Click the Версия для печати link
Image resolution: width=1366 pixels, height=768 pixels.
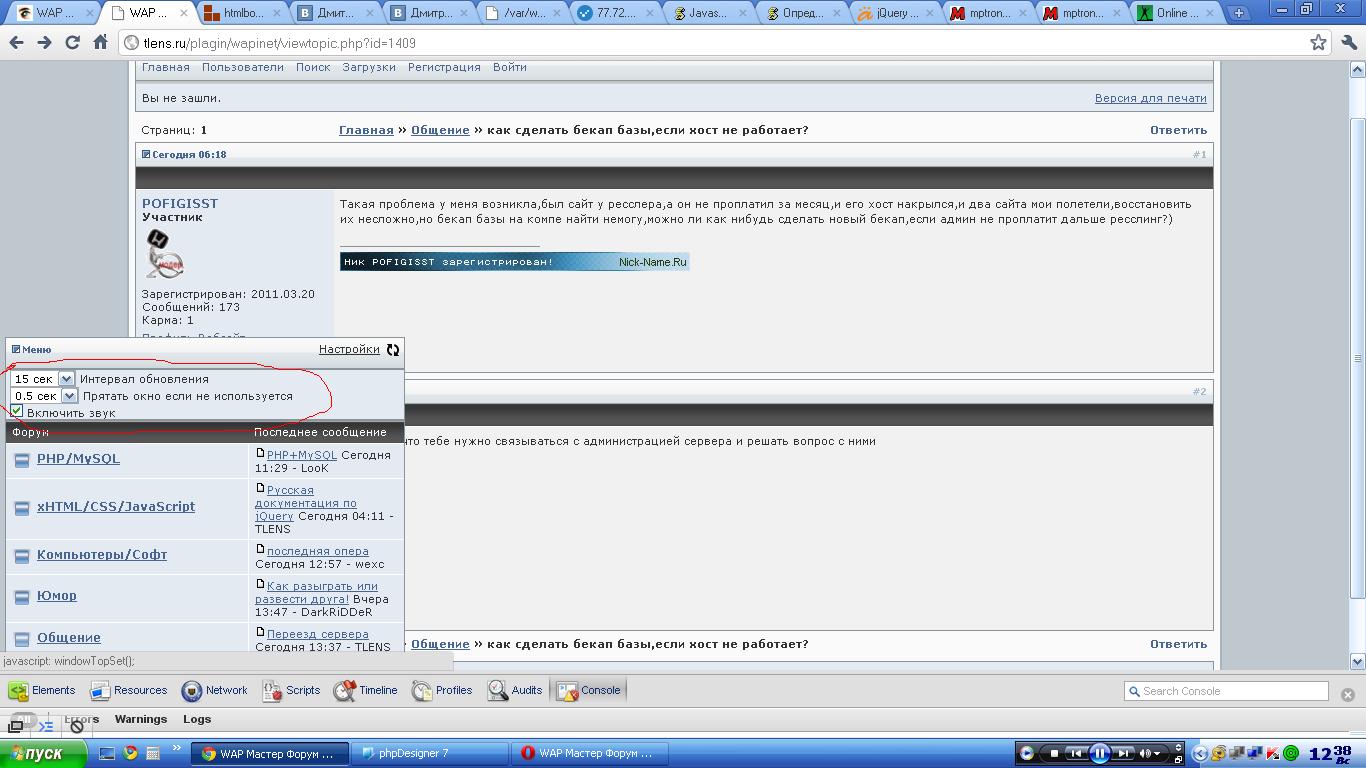tap(1150, 98)
